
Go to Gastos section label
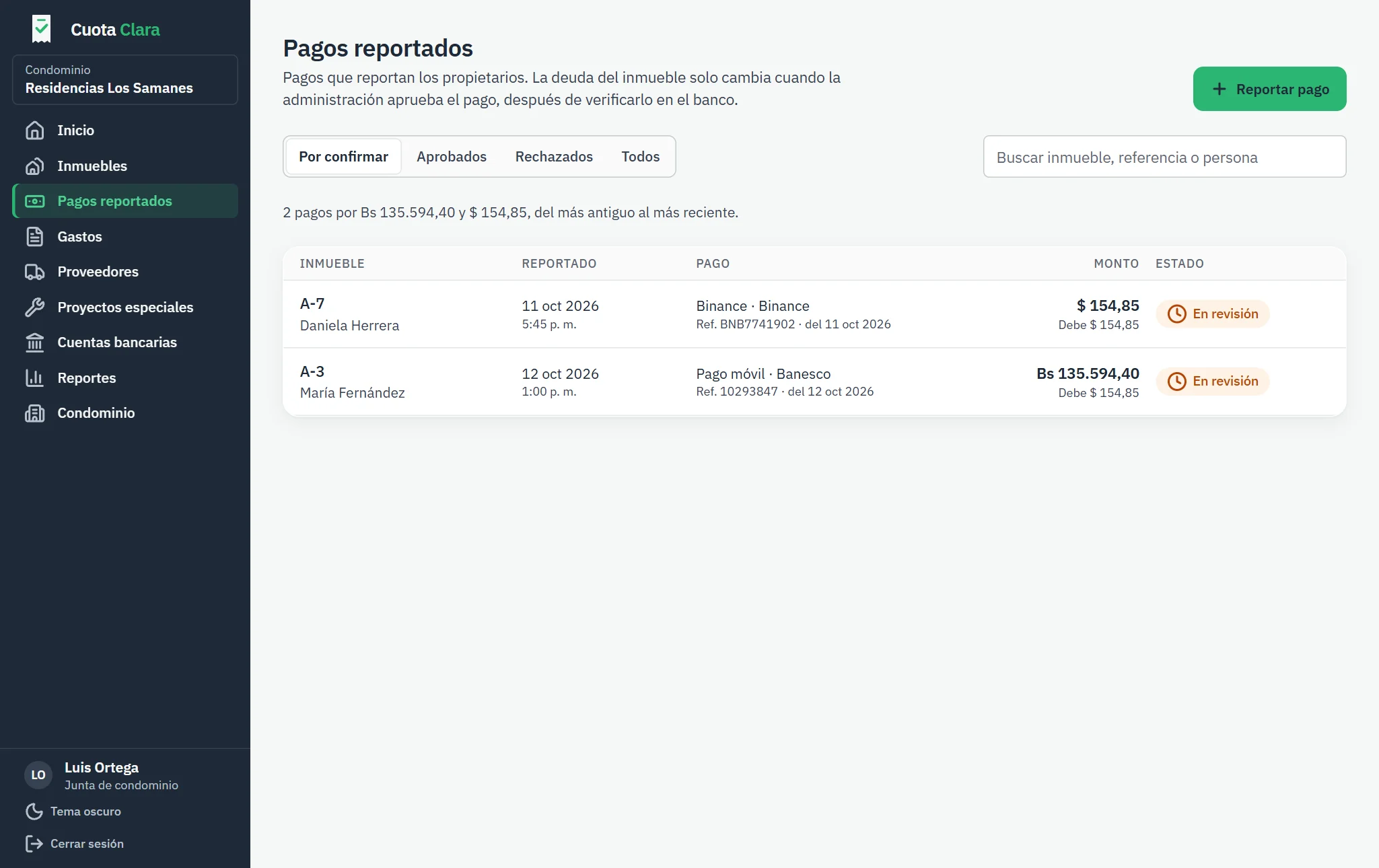pos(79,237)
